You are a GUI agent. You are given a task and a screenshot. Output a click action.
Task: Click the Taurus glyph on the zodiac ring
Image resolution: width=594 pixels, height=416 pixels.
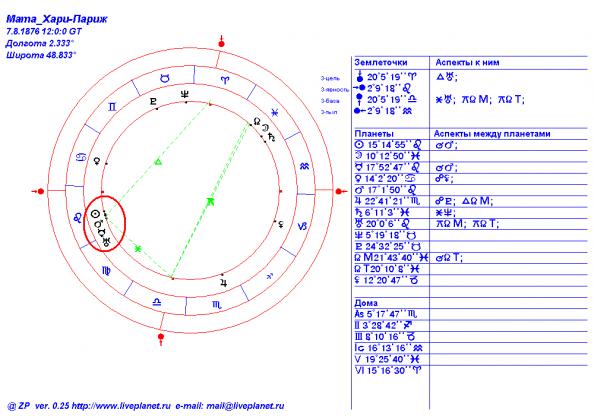pyautogui.click(x=164, y=78)
